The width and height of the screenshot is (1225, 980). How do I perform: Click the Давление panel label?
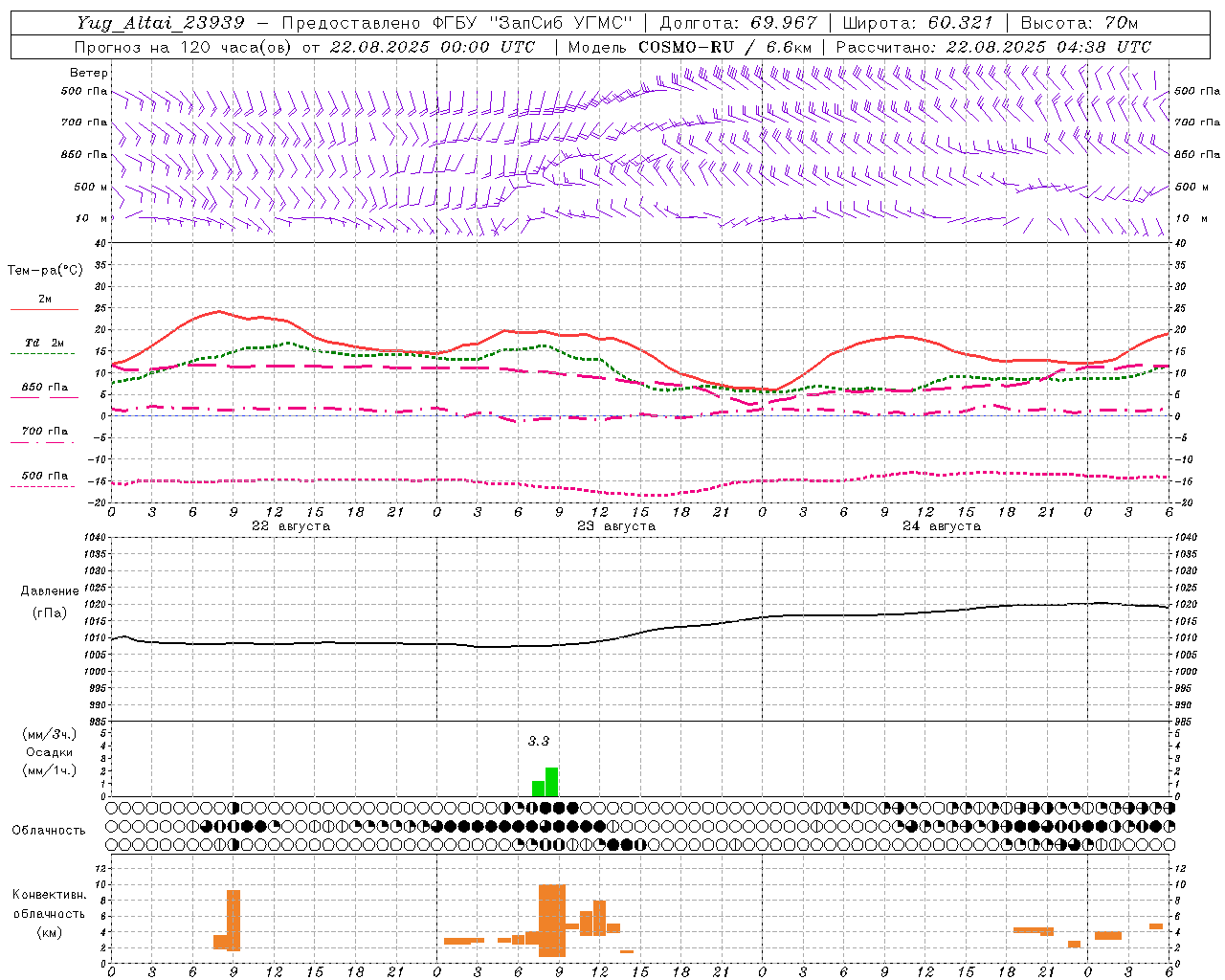click(x=50, y=591)
